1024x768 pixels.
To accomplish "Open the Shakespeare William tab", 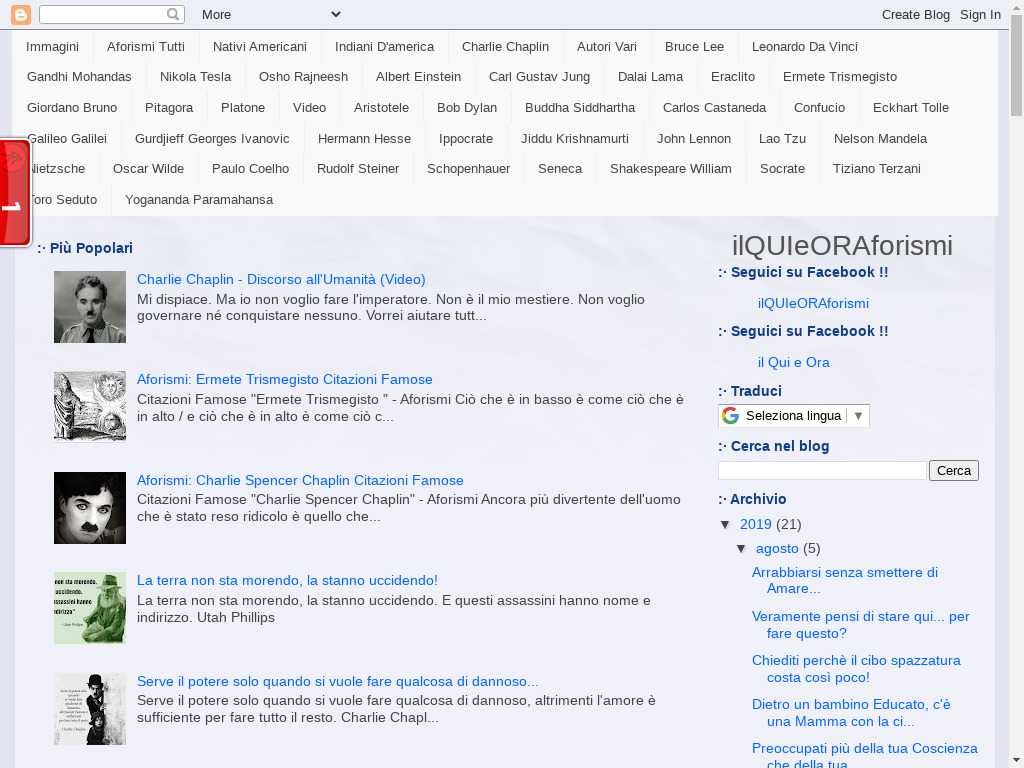I will (x=671, y=168).
